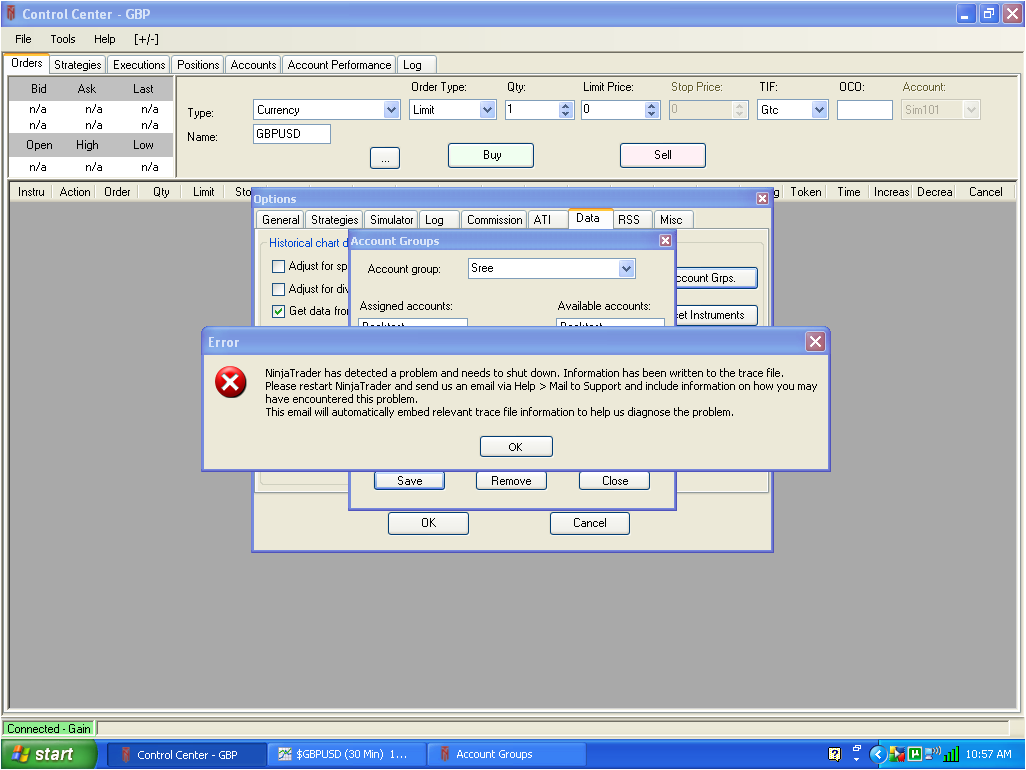Open the Help menu
Image resolution: width=1026 pixels, height=770 pixels.
[105, 39]
